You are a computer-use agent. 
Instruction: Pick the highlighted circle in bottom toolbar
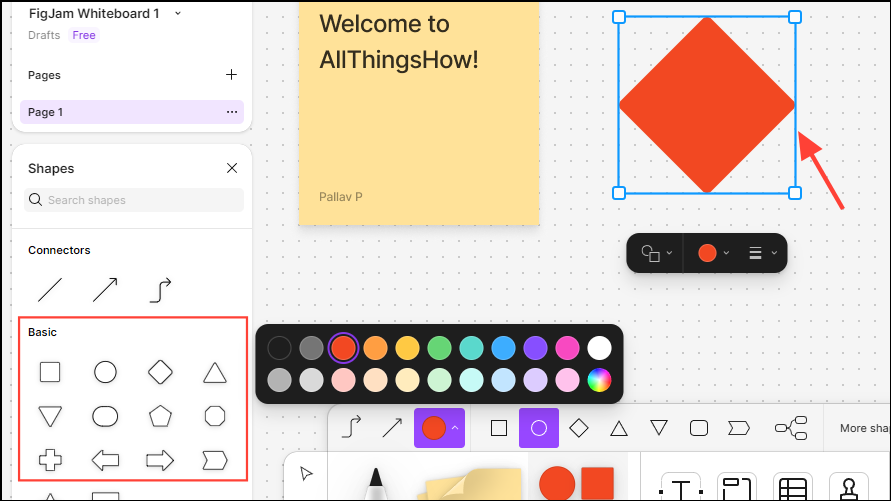[x=539, y=428]
